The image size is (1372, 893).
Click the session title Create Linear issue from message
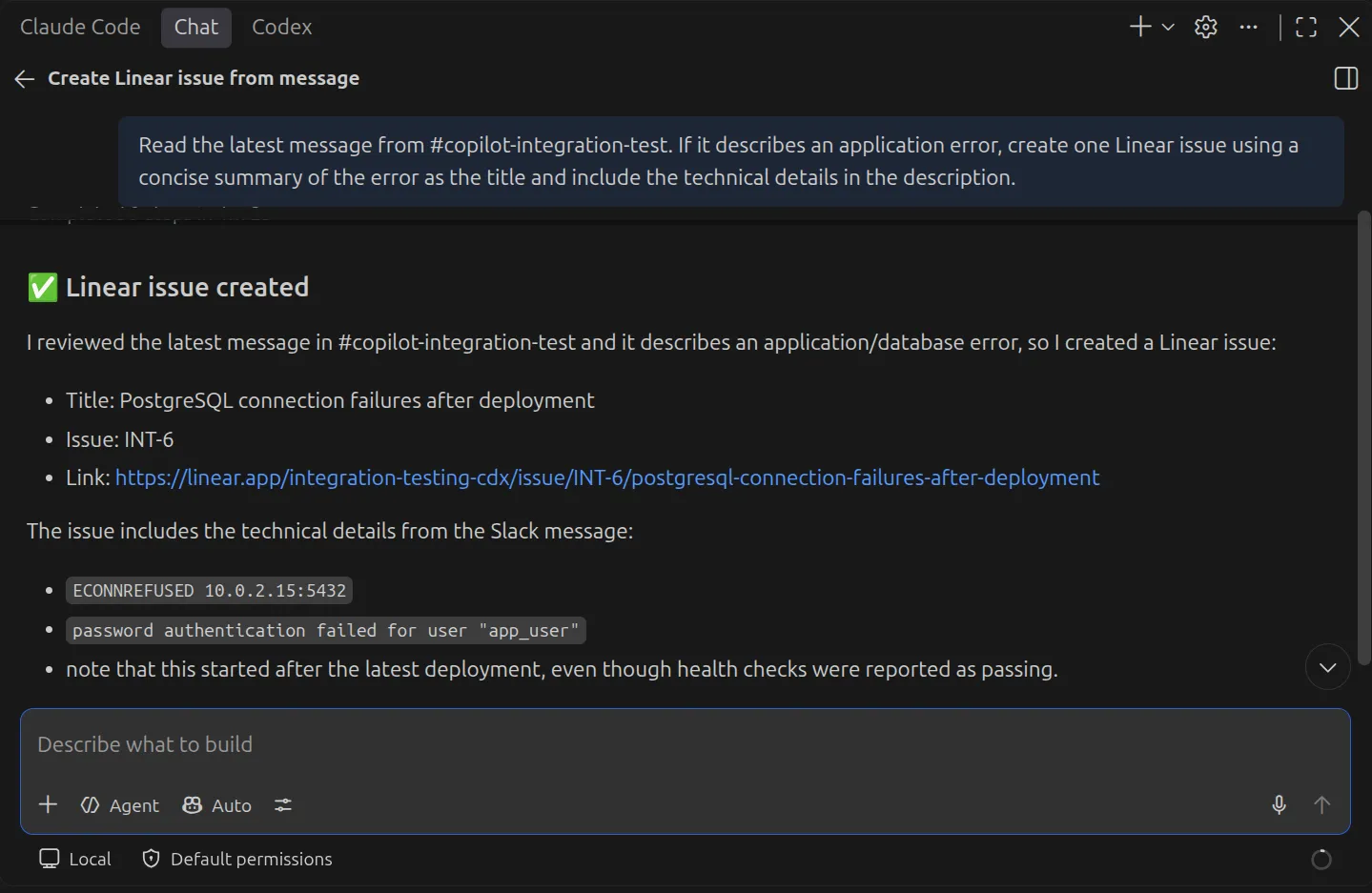click(204, 78)
